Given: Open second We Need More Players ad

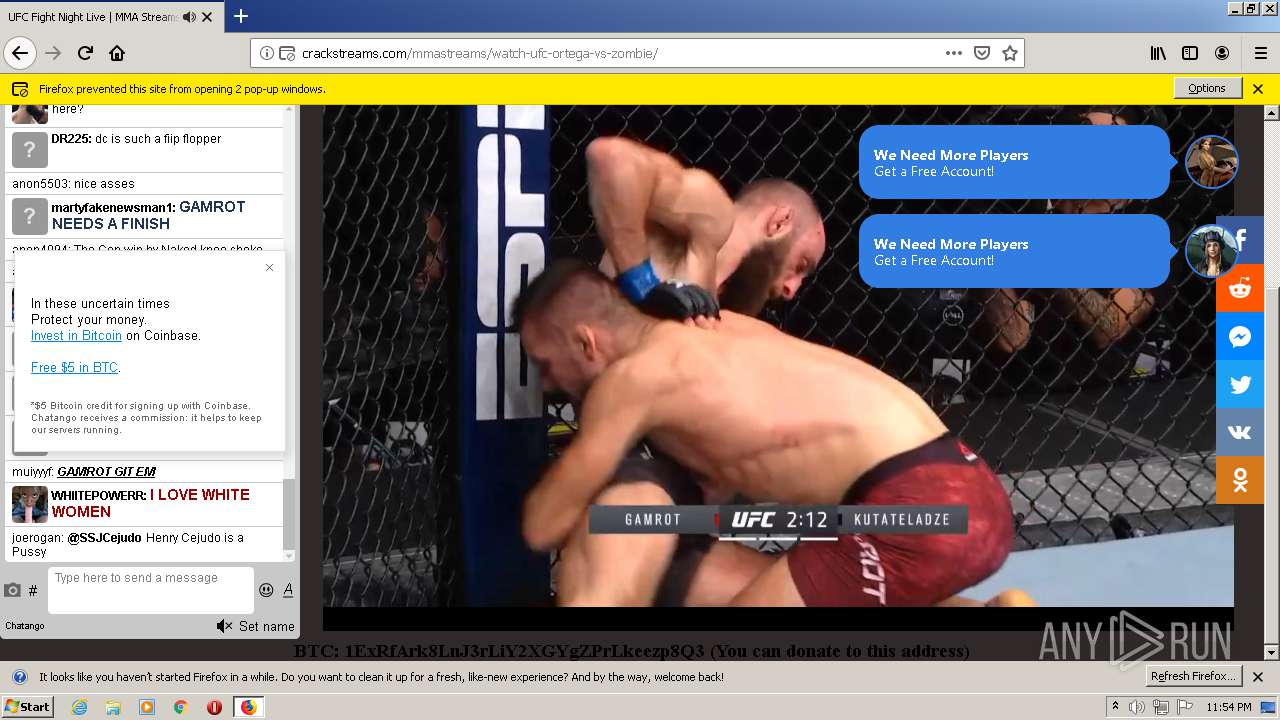Looking at the screenshot, I should [1014, 251].
